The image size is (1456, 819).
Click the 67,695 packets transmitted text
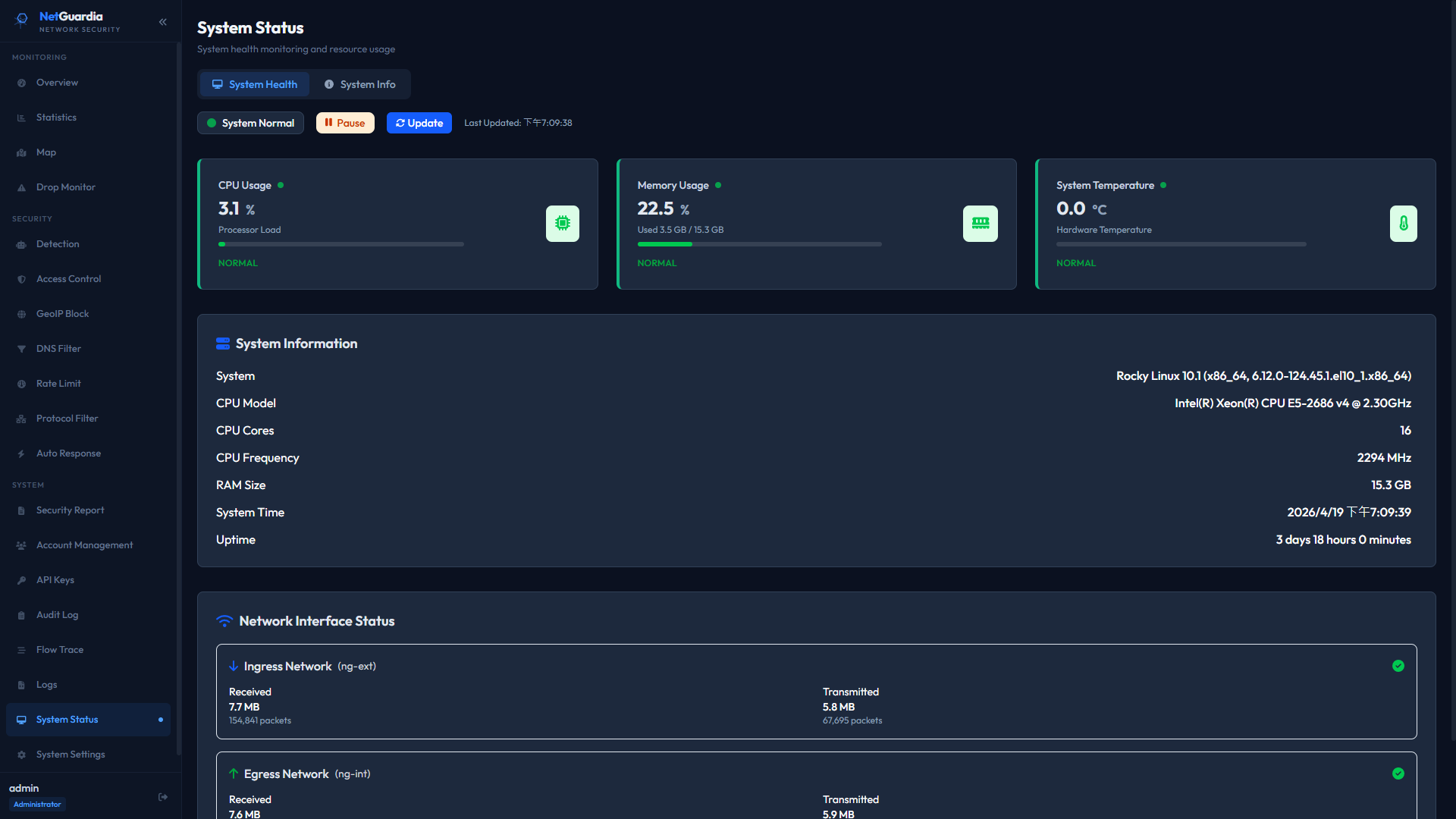pos(852,720)
